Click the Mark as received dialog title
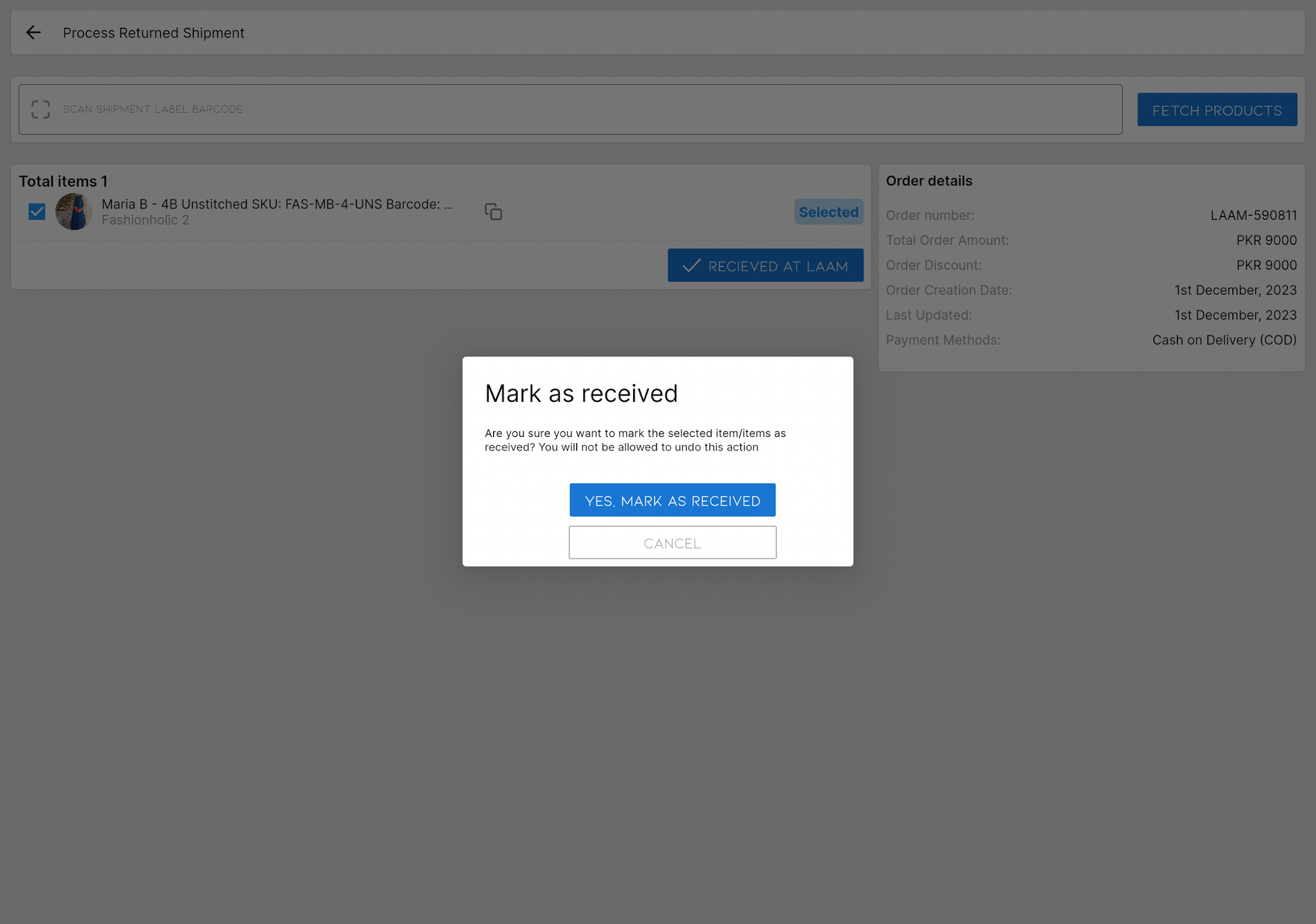This screenshot has width=1316, height=924. [581, 394]
